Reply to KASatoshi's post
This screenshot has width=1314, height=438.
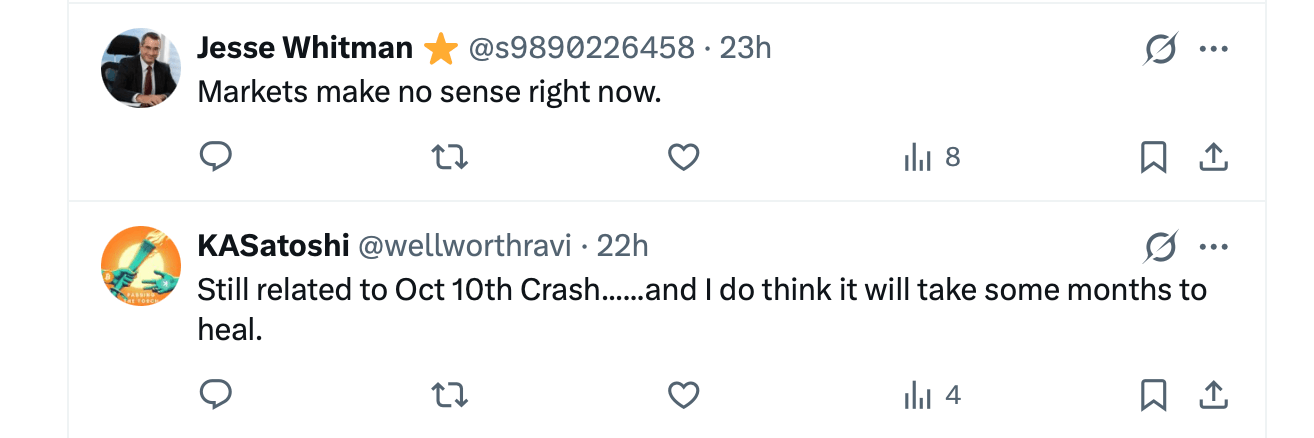point(216,396)
